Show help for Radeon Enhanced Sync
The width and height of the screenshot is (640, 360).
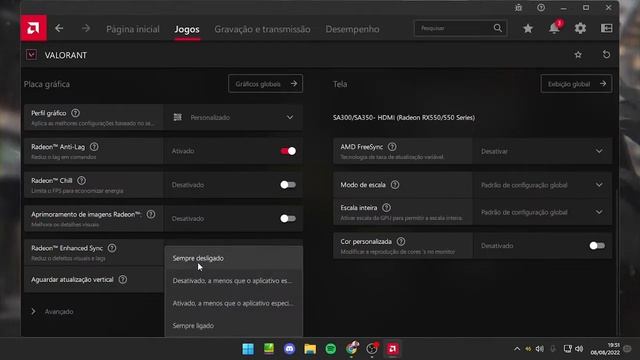112,248
